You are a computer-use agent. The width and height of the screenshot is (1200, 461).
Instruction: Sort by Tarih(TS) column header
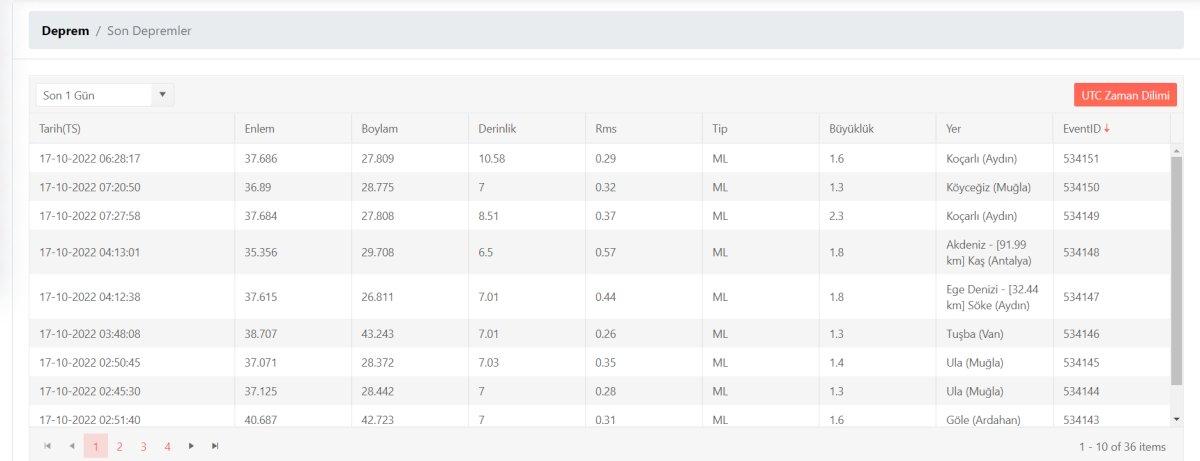coord(62,128)
